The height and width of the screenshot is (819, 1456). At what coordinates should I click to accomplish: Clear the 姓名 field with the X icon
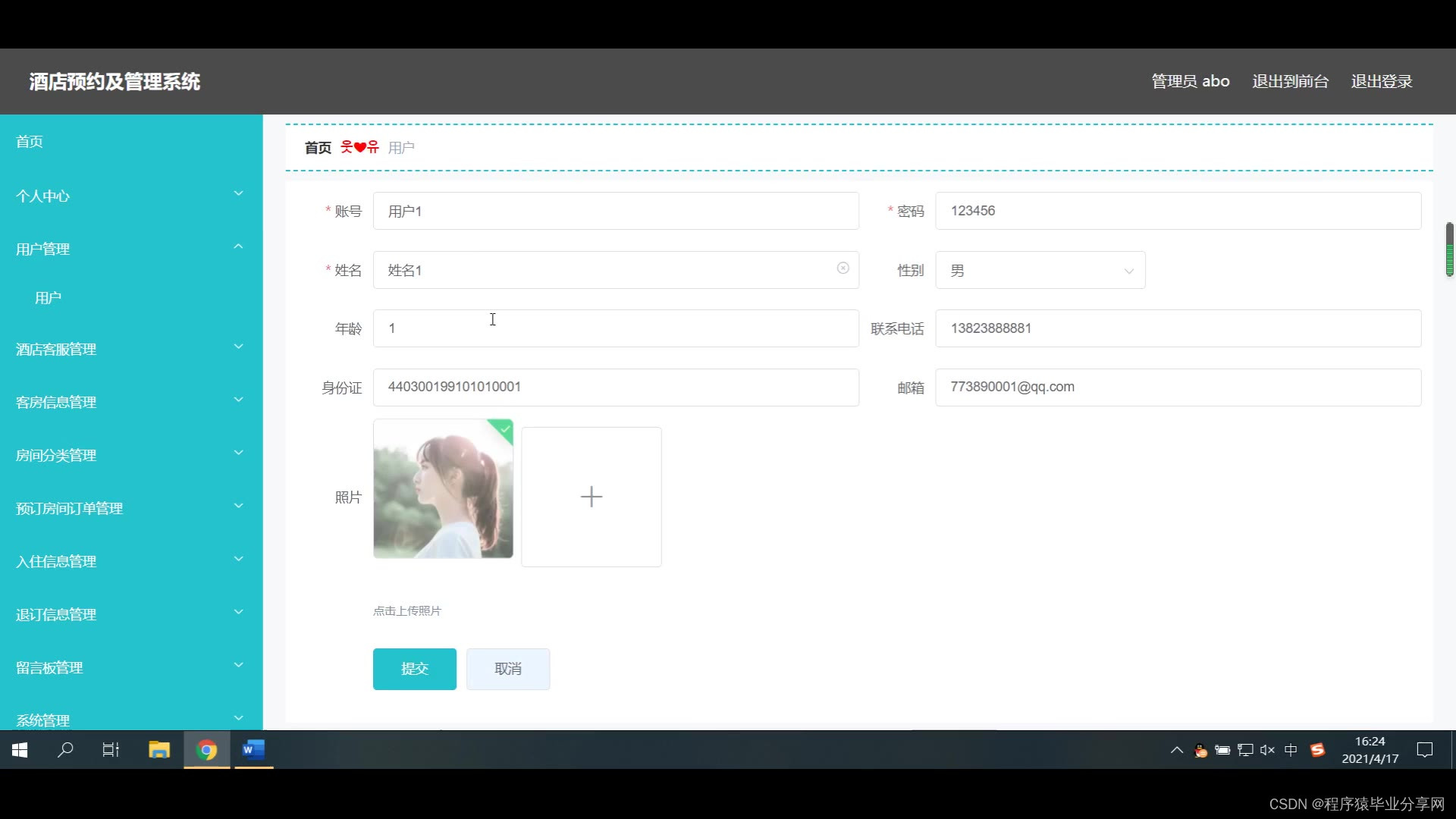pyautogui.click(x=843, y=268)
